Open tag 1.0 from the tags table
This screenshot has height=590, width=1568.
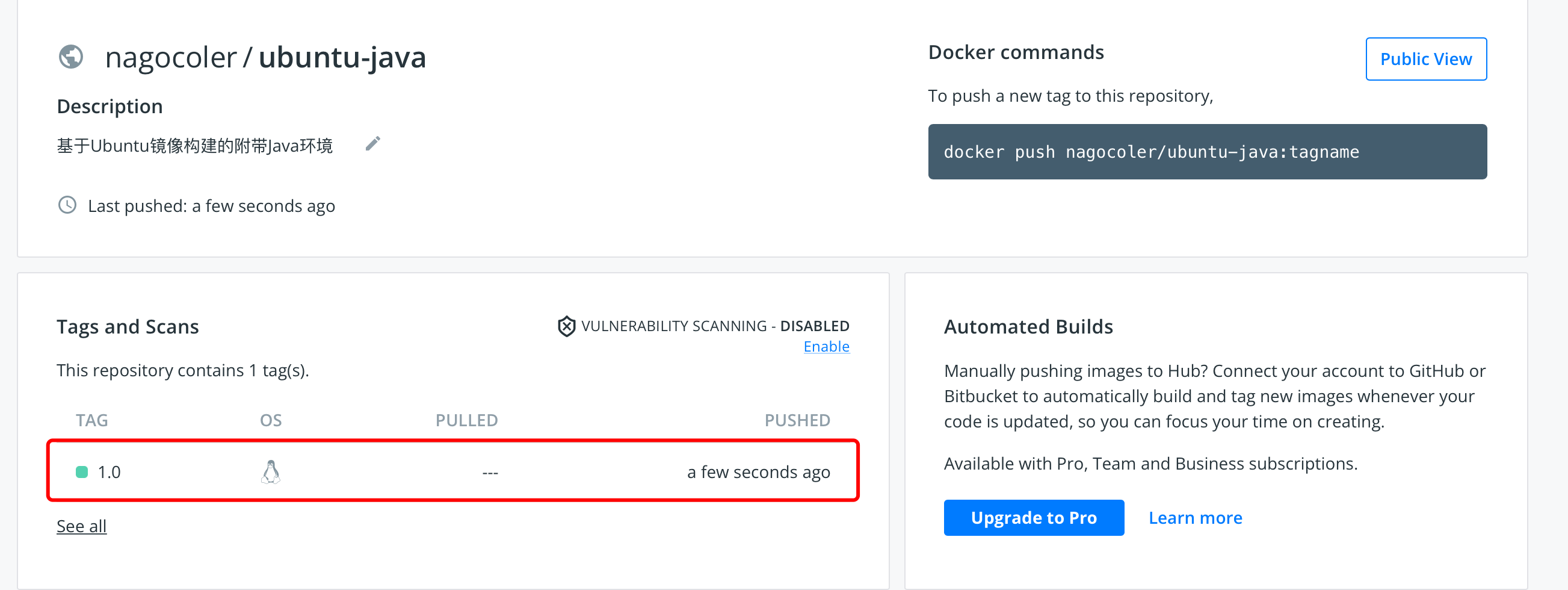tap(110, 472)
